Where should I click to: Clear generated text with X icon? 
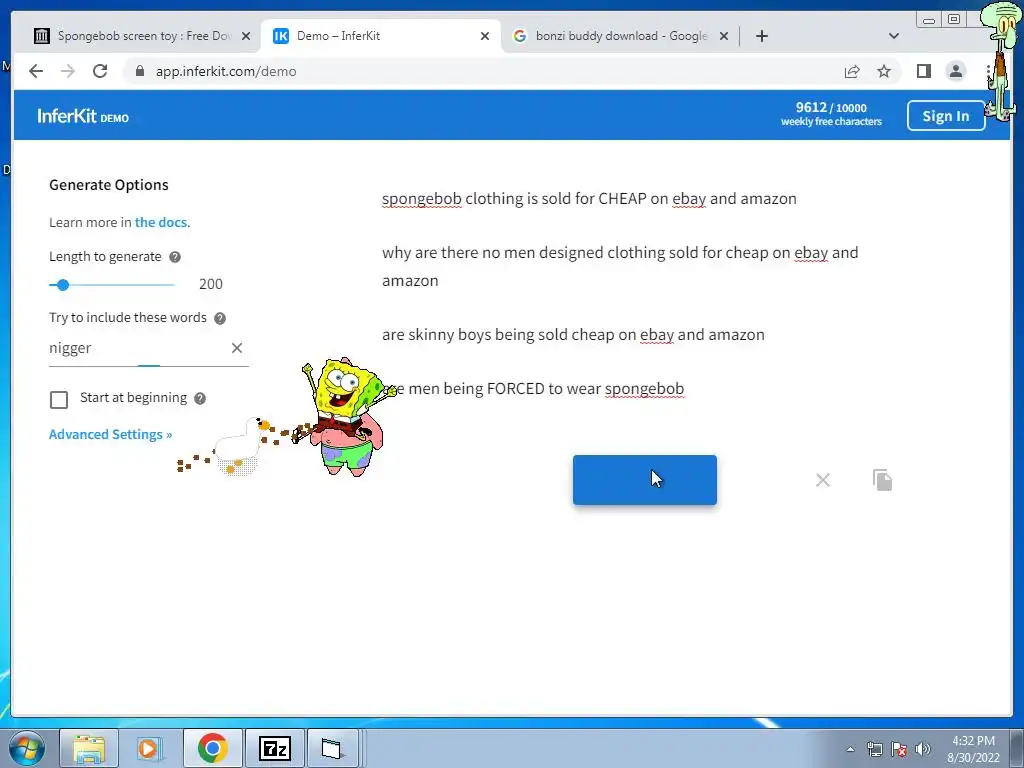(x=823, y=480)
